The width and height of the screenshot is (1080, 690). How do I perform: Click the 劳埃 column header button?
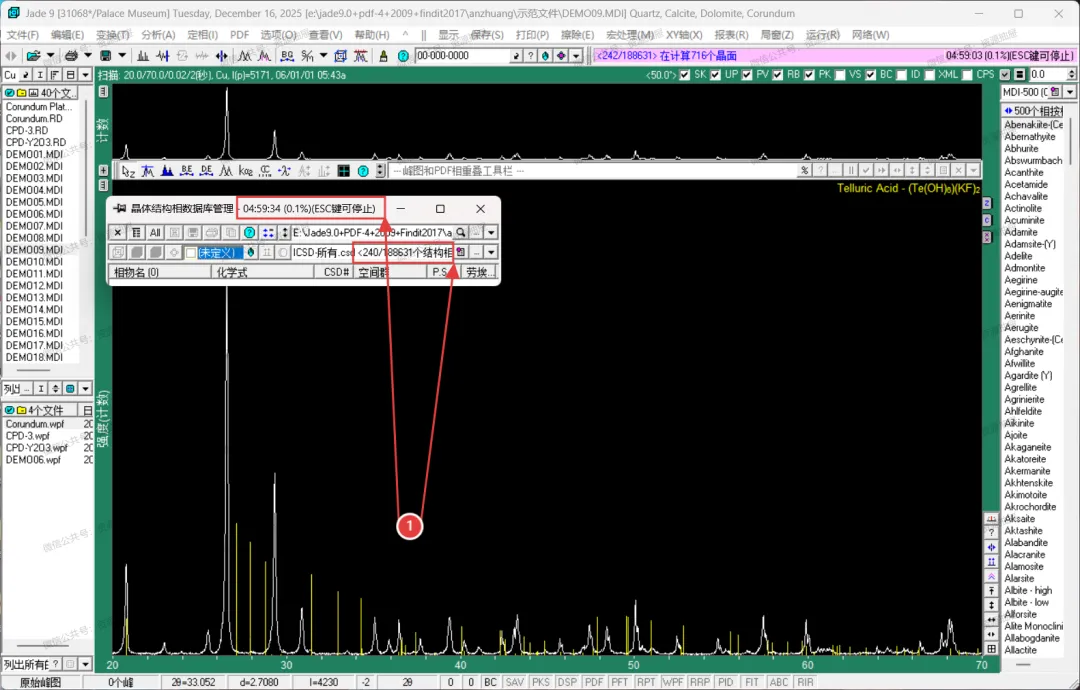(x=480, y=272)
